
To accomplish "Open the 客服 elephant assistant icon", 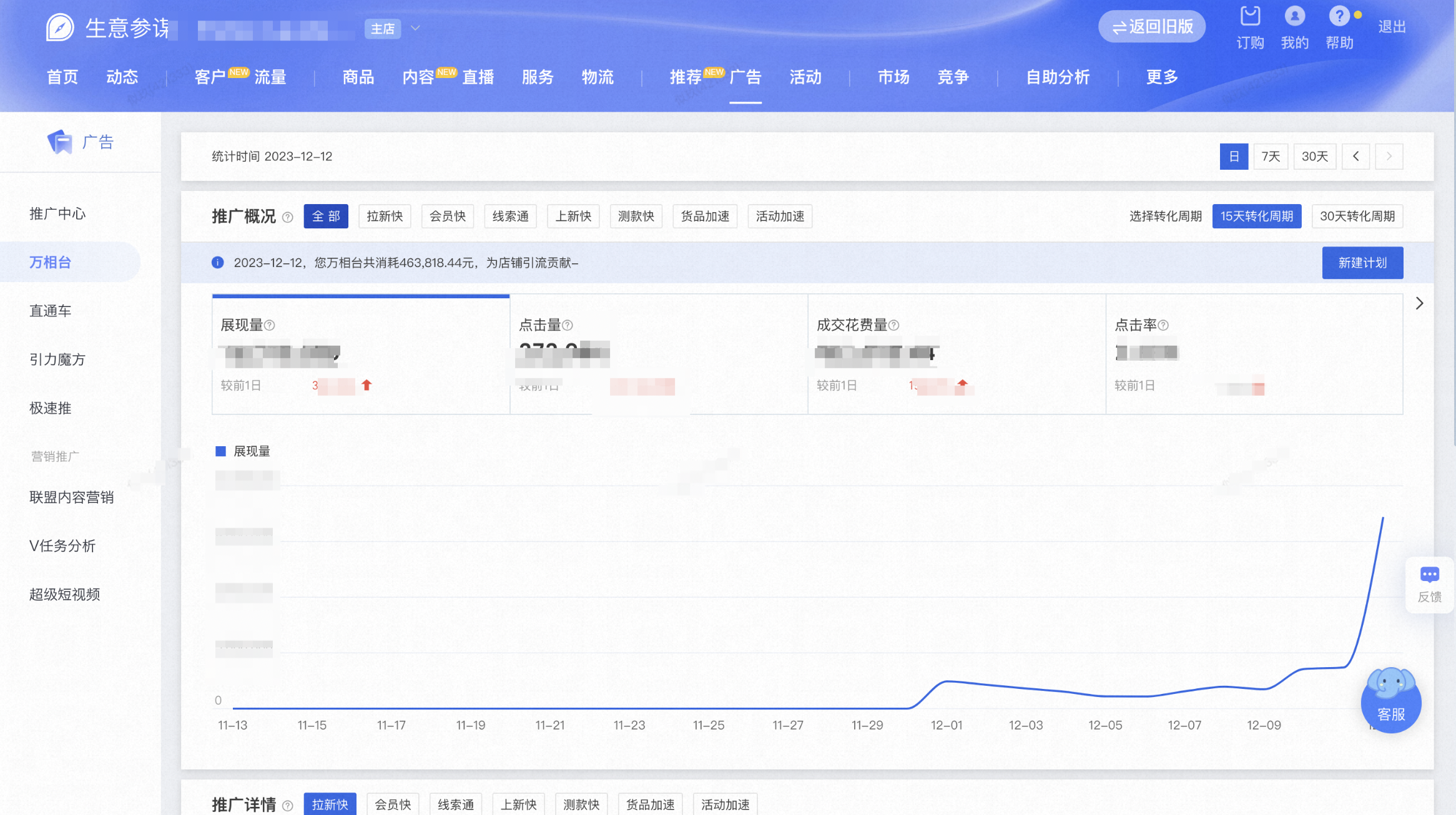I will 1391,700.
